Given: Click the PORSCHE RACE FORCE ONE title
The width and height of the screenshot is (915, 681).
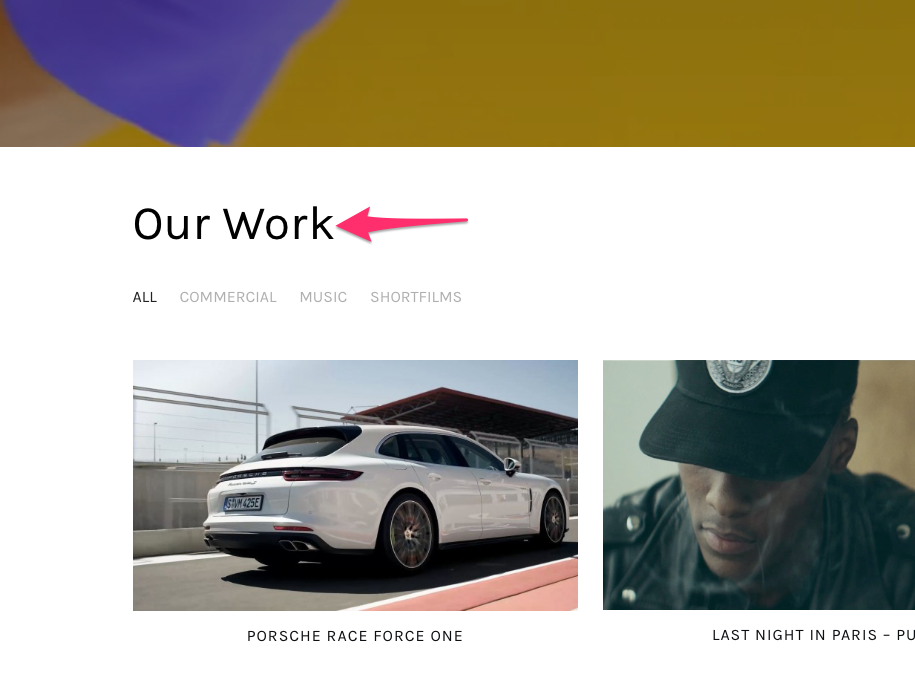Looking at the screenshot, I should coord(355,636).
